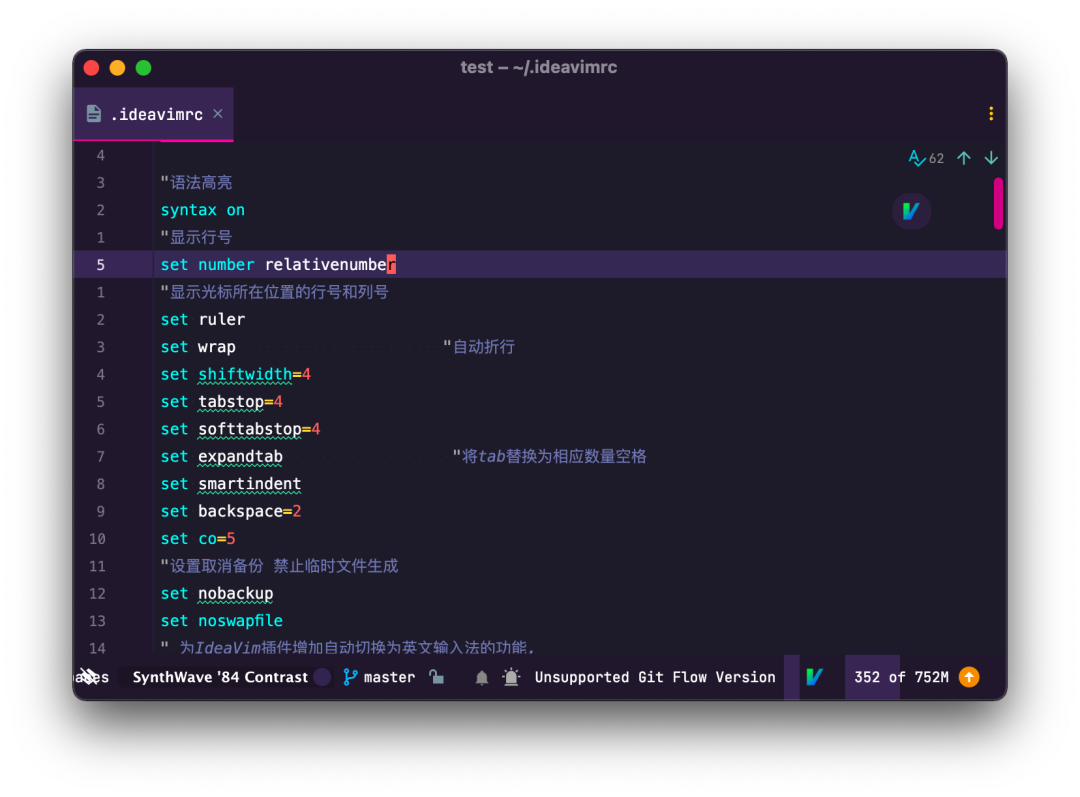Click the comment '"语法高亮'
The image size is (1080, 797).
(196, 183)
